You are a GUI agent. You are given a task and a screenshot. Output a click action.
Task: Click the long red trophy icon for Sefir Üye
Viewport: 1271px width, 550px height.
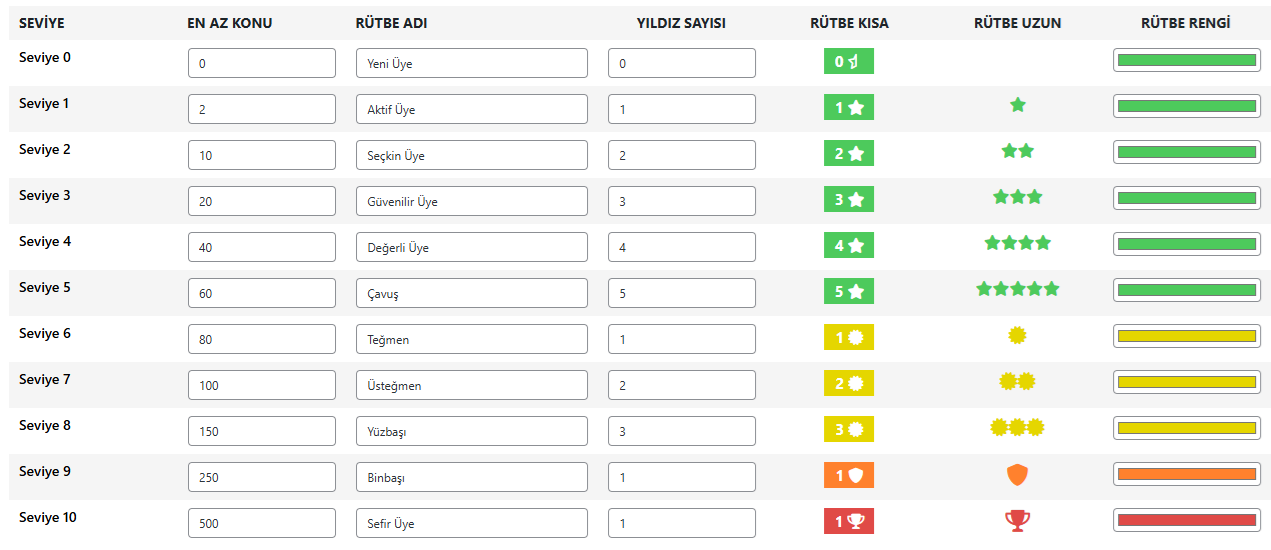[1018, 520]
